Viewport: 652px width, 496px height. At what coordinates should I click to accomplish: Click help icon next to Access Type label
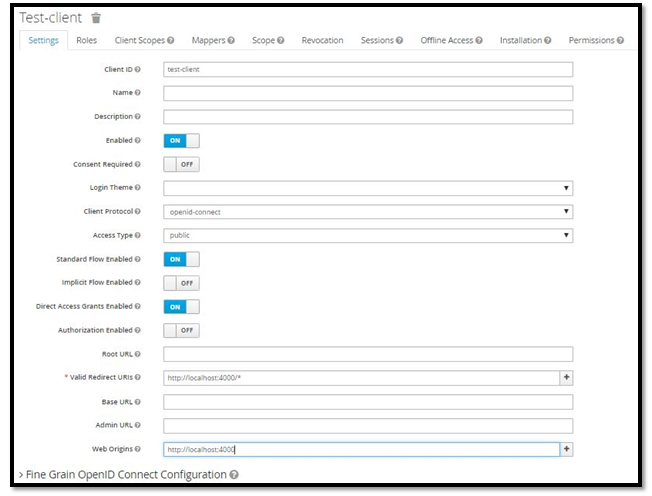tap(137, 235)
